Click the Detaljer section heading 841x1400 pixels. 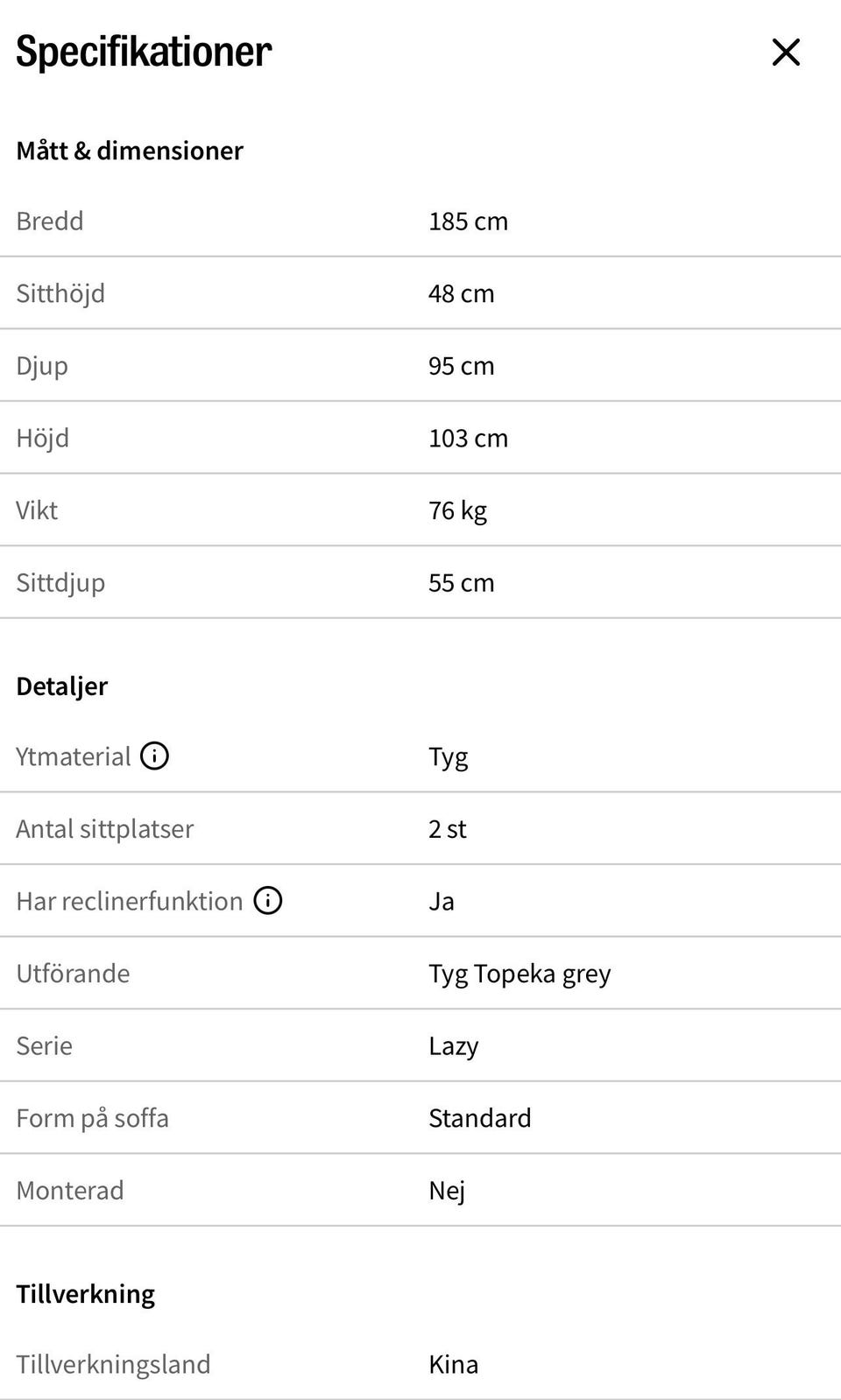tap(61, 686)
